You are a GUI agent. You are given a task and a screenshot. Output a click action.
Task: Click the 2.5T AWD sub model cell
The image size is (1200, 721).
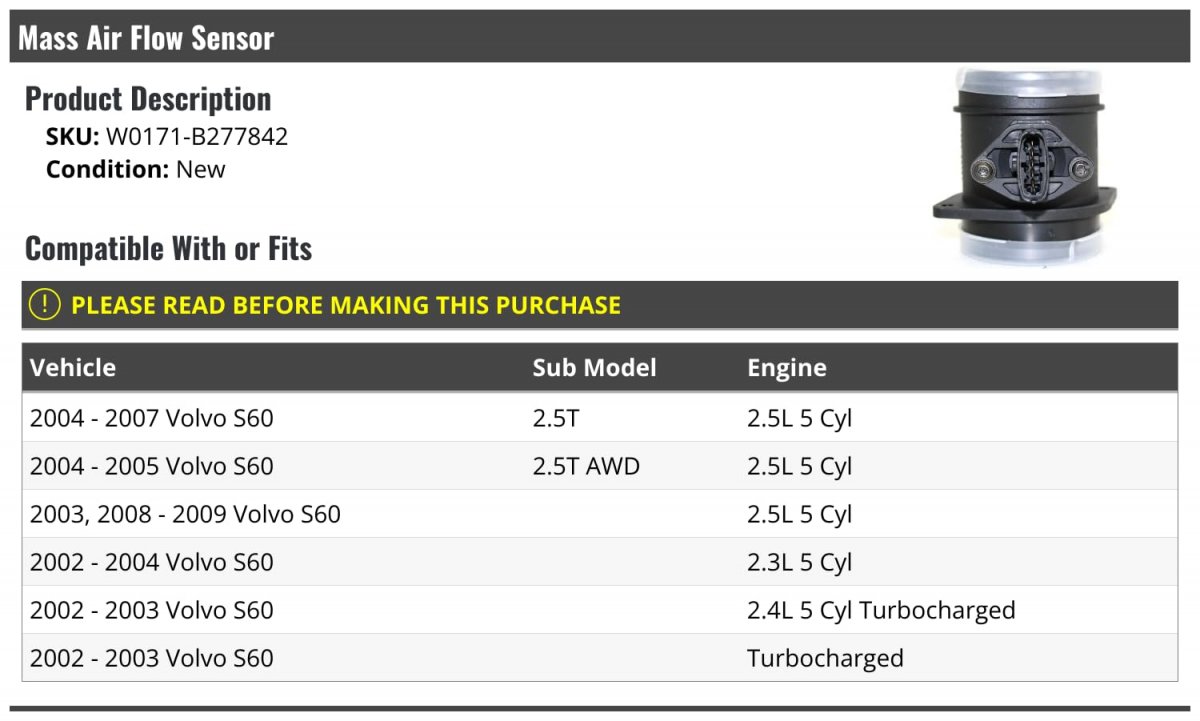[586, 466]
